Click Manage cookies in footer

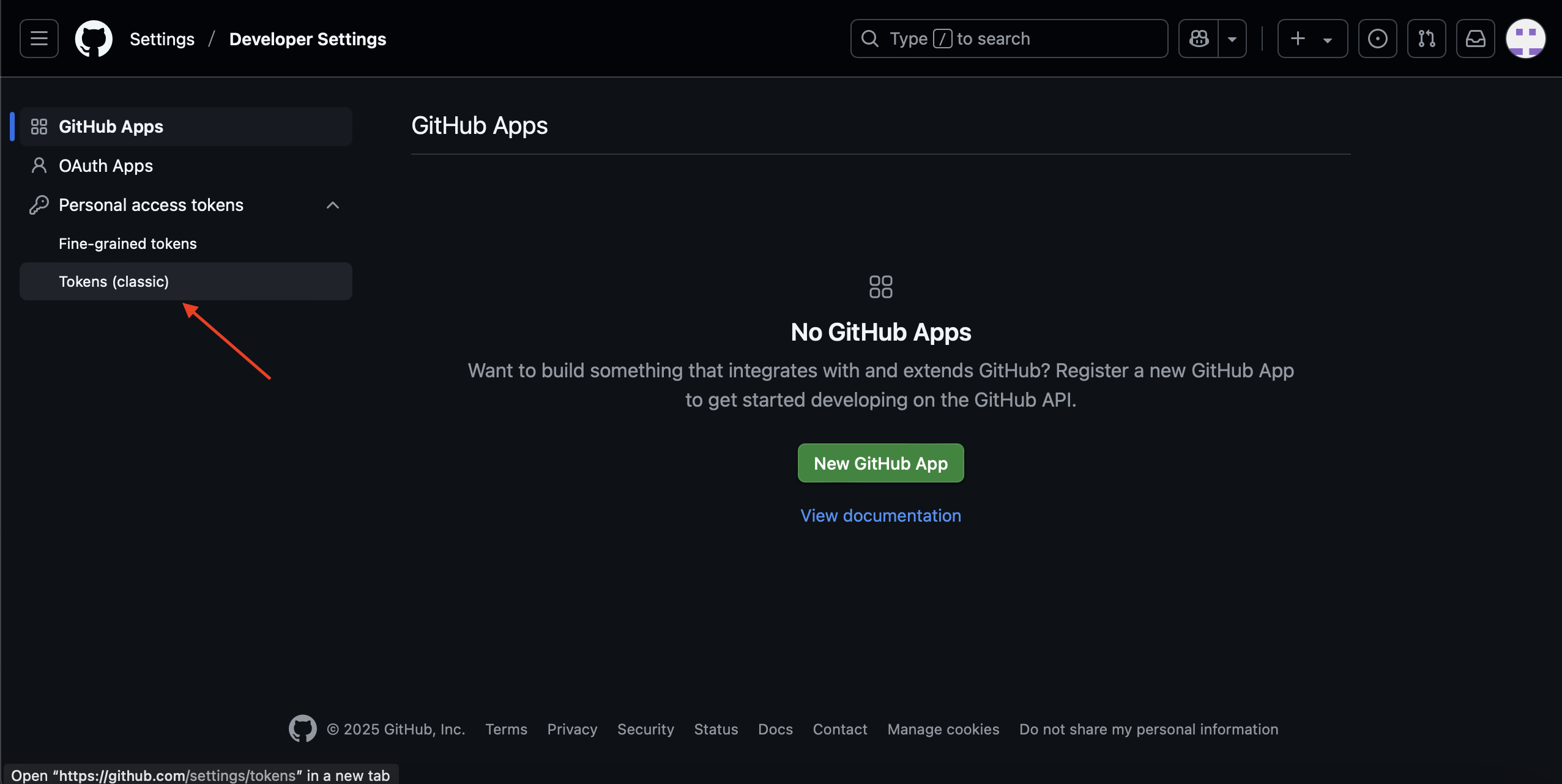tap(943, 729)
